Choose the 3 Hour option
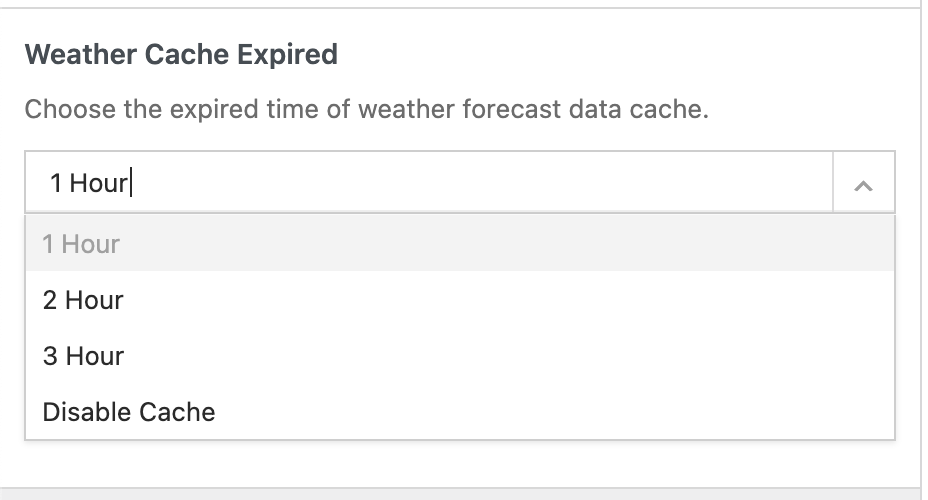Image resolution: width=928 pixels, height=500 pixels. (x=460, y=356)
